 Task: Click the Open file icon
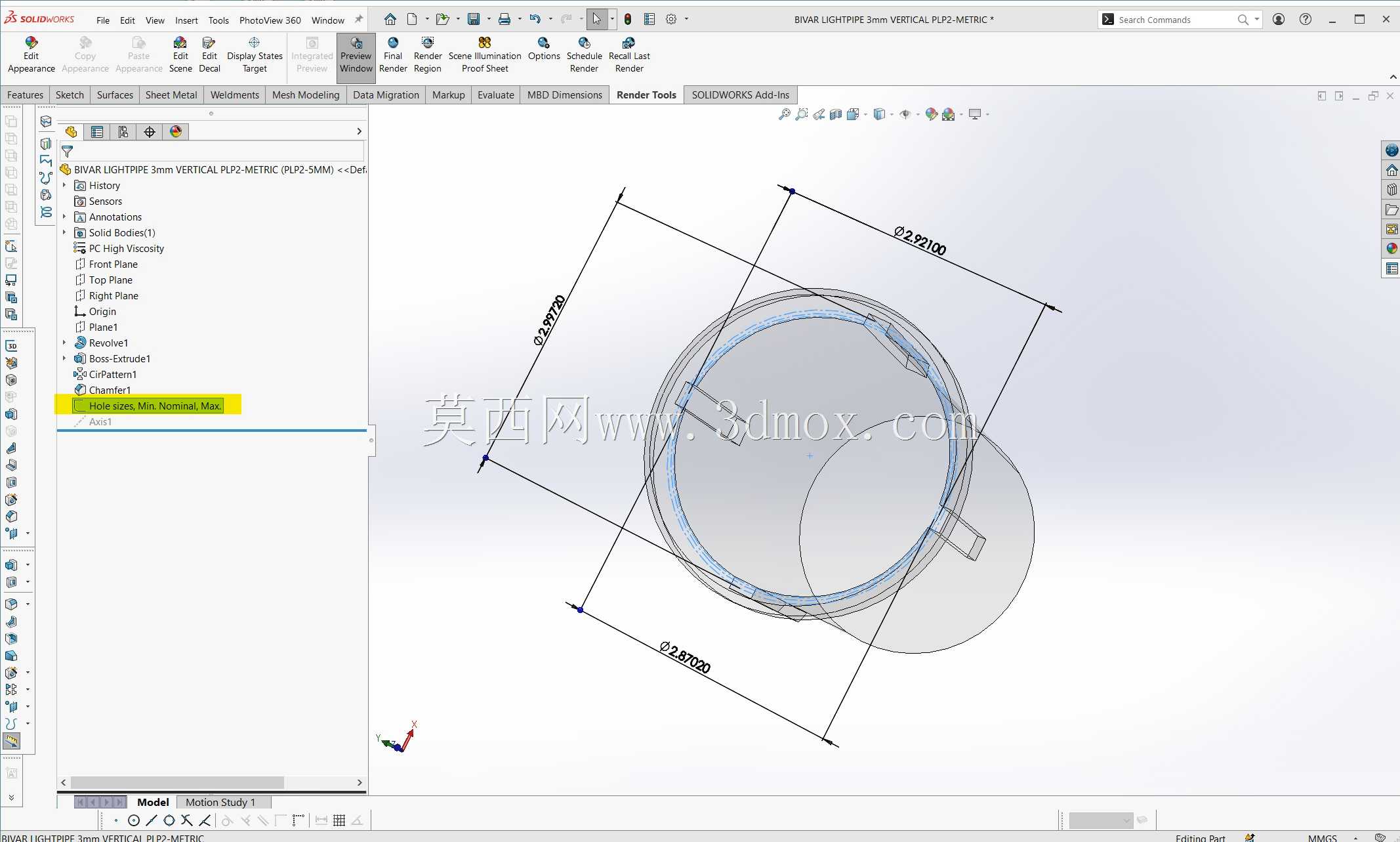[x=443, y=19]
